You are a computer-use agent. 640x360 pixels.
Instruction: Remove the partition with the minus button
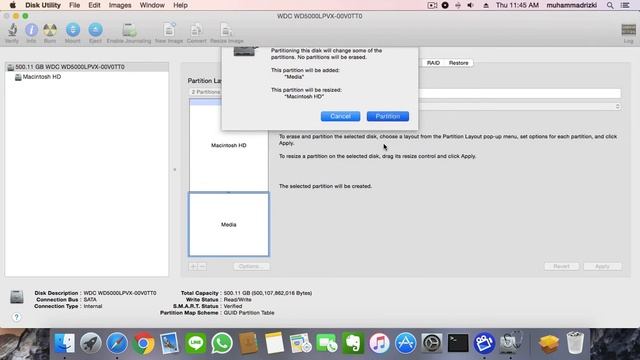pos(202,267)
